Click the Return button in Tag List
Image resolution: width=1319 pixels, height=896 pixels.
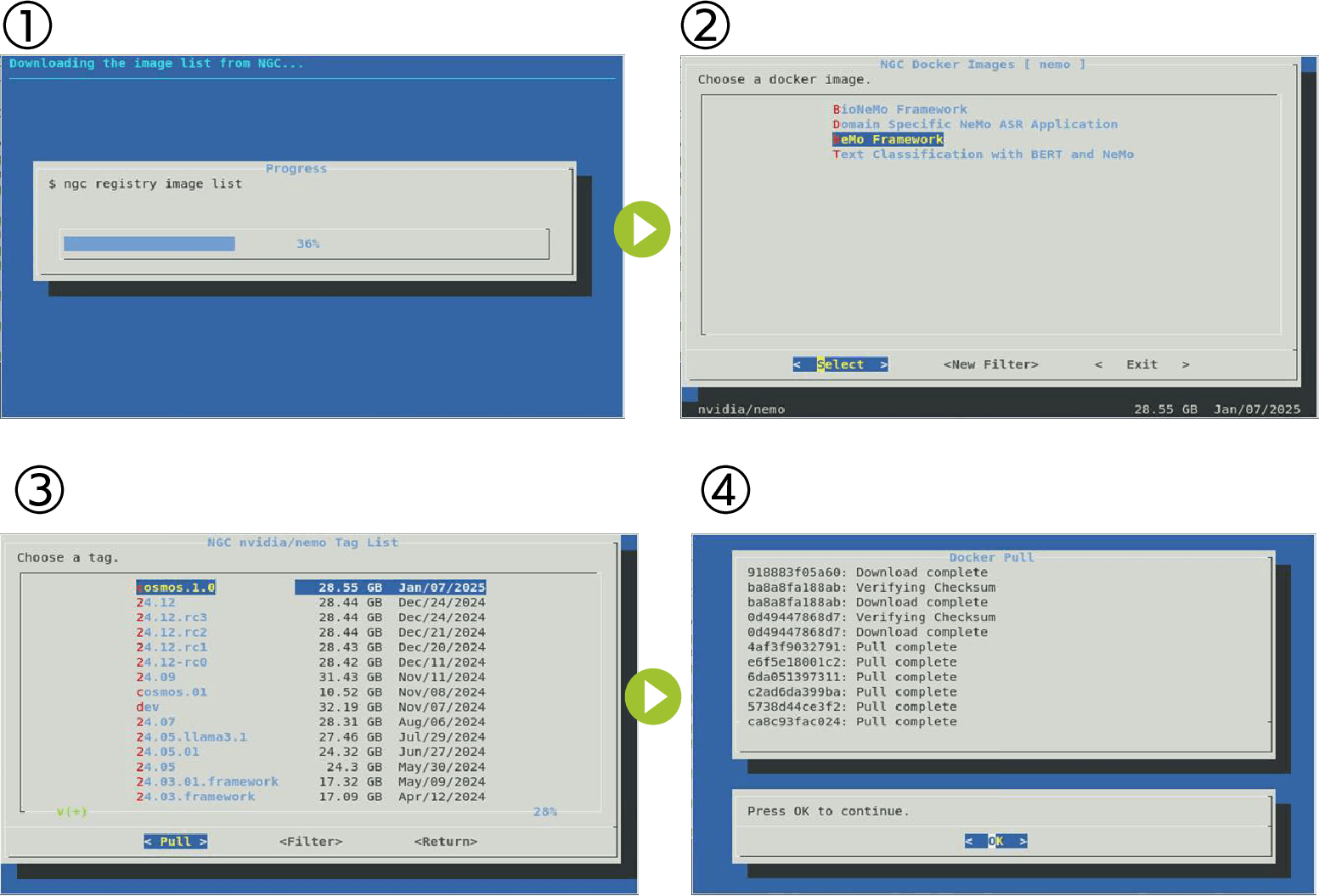pos(445,842)
